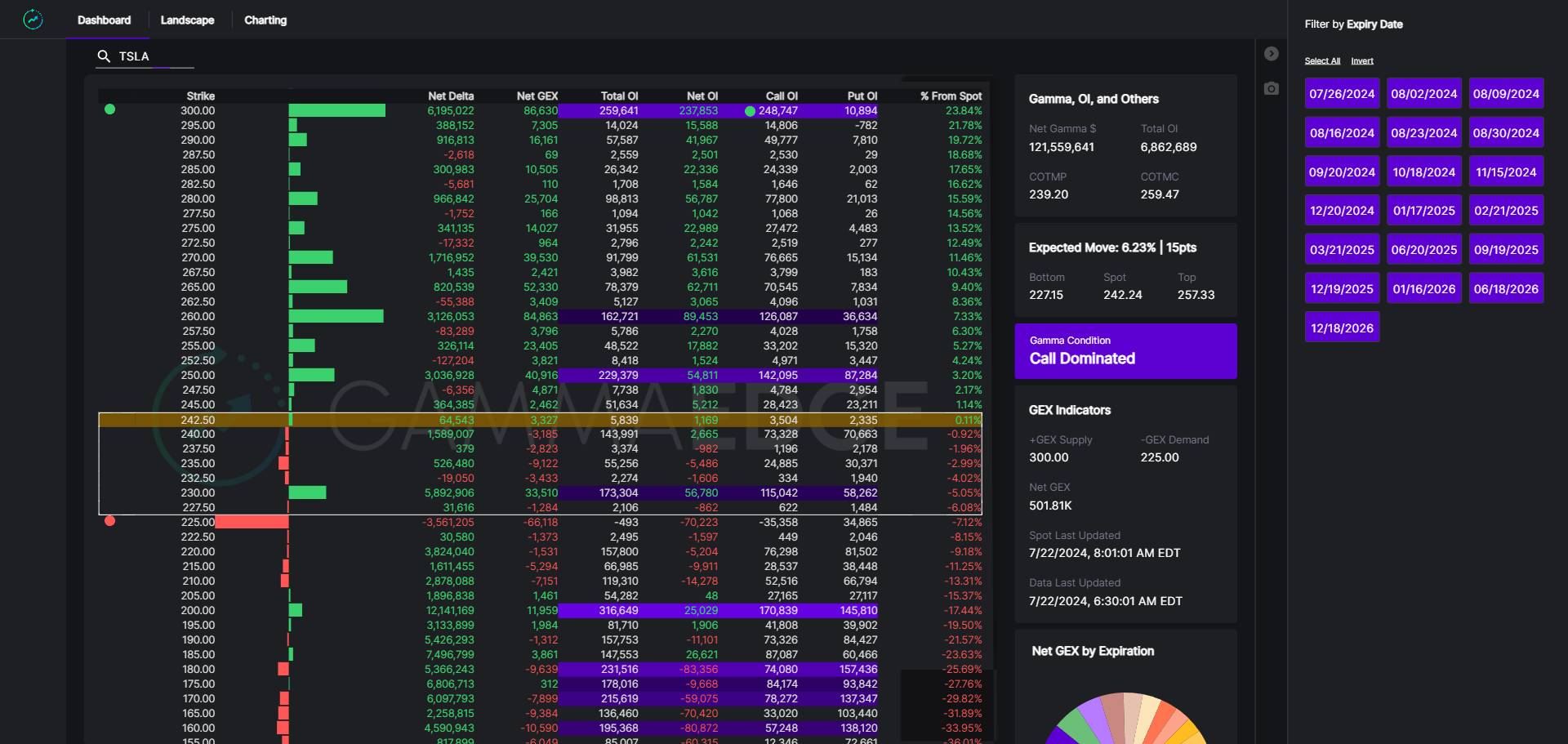Click the red GEX bar at strike 225.00
1568x744 pixels.
tap(252, 522)
